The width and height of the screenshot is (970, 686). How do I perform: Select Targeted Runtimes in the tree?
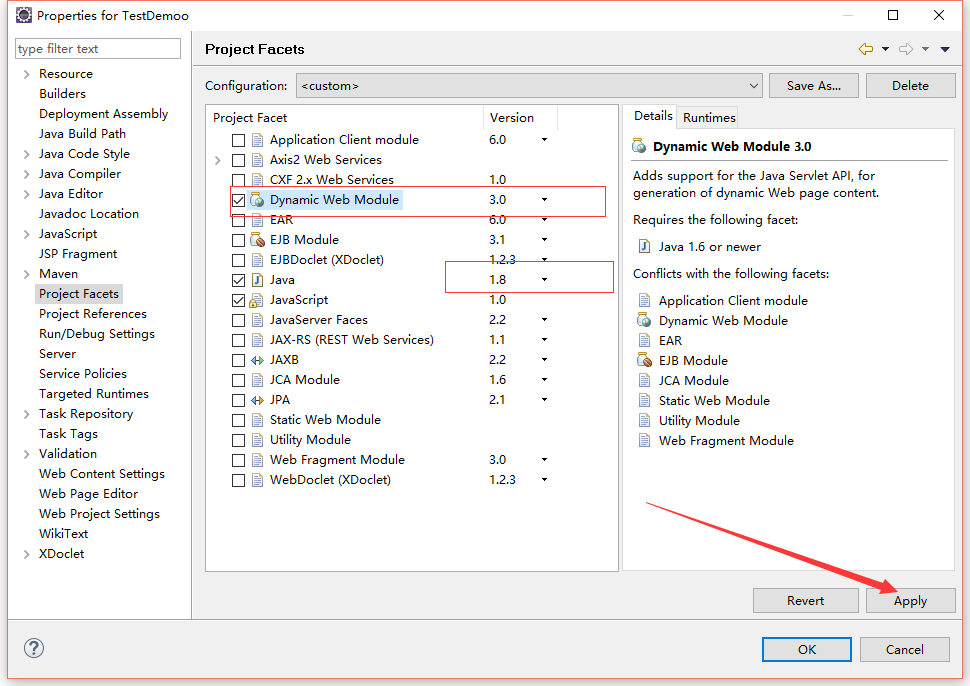(x=93, y=394)
